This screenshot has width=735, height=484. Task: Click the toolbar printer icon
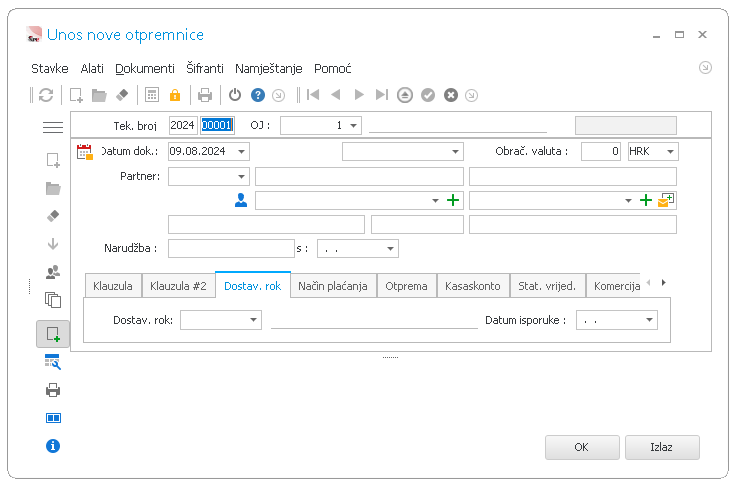(205, 95)
